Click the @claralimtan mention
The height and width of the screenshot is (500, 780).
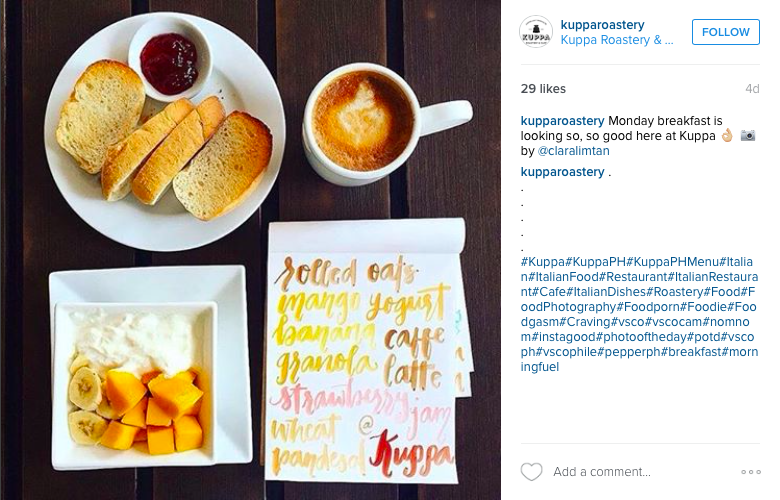click(x=573, y=151)
